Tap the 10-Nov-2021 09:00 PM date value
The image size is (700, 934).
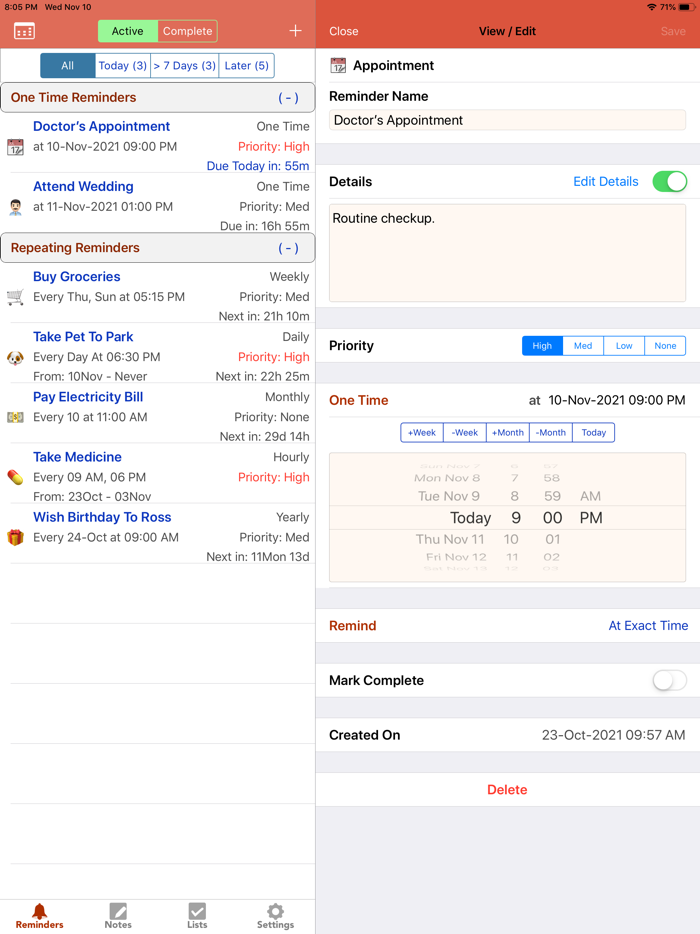pyautogui.click(x=617, y=400)
